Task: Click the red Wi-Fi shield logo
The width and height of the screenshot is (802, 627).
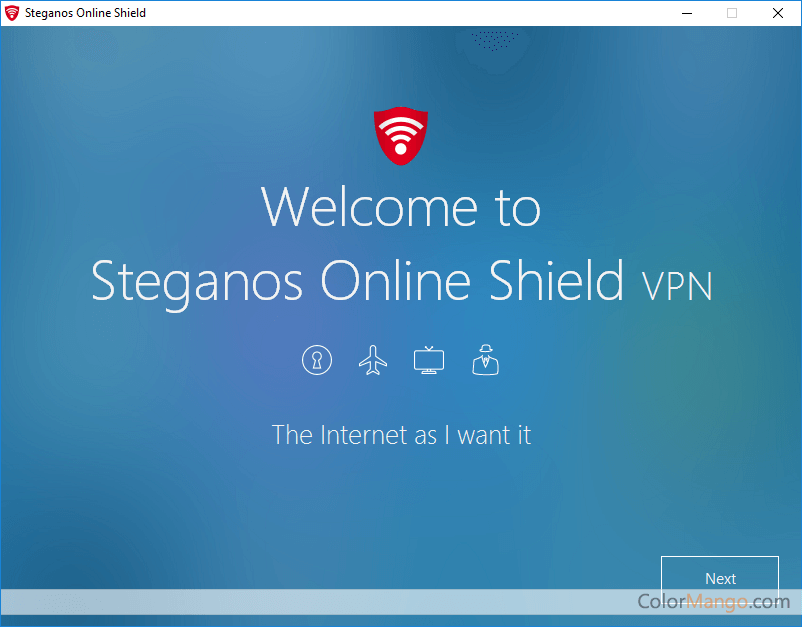Action: pyautogui.click(x=400, y=136)
